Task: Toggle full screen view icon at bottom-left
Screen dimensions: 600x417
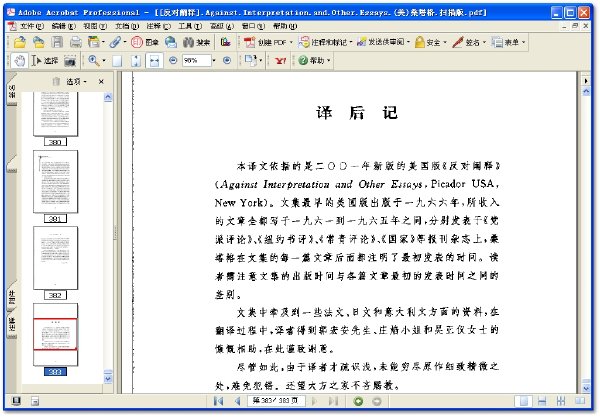Action: pos(16,401)
